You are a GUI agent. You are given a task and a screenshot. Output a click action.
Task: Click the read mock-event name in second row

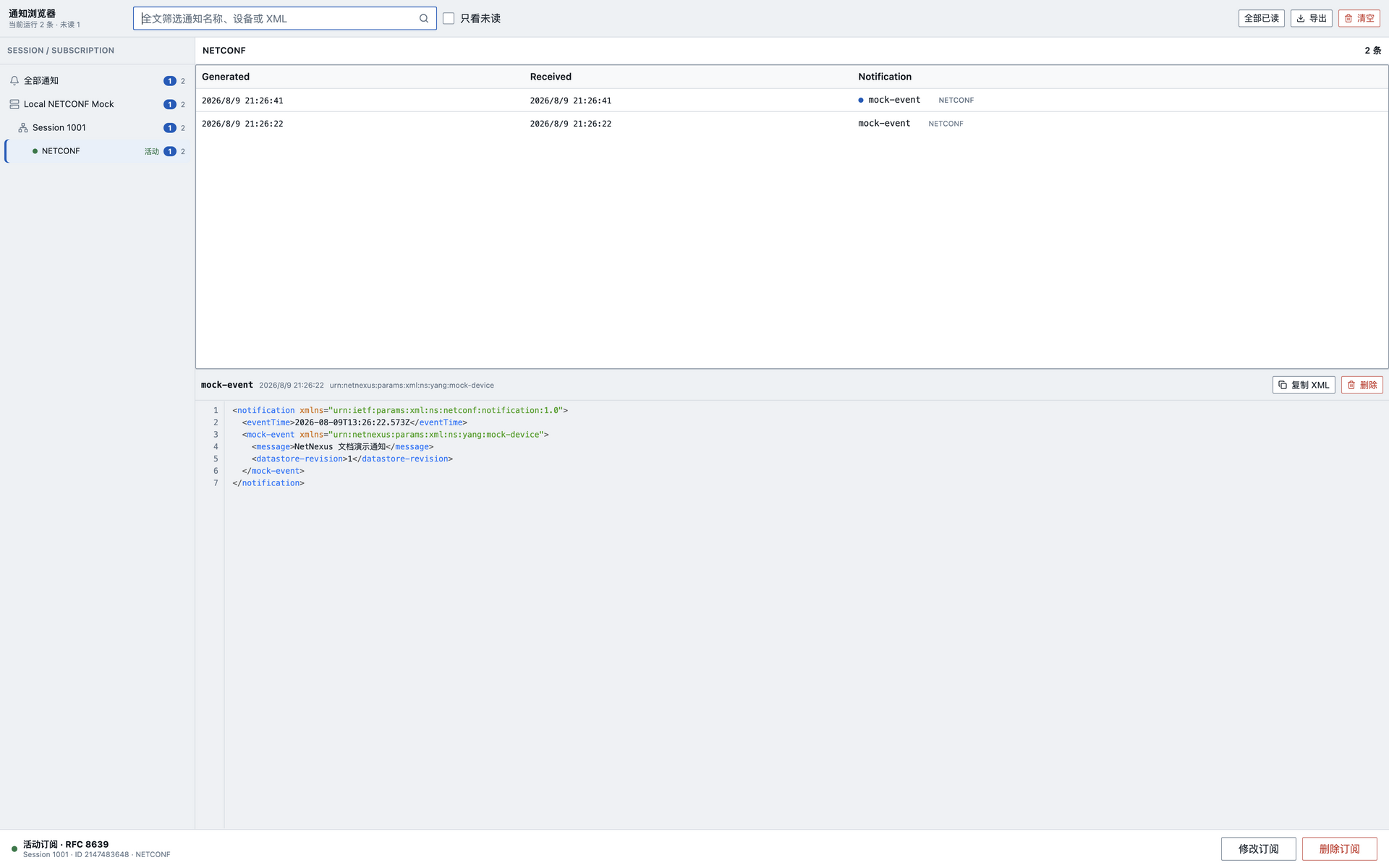(884, 124)
